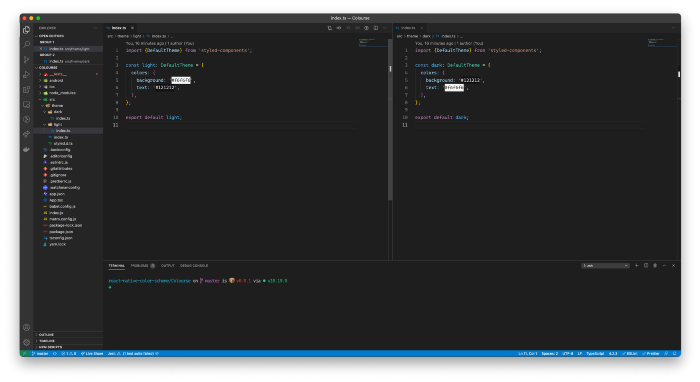Click highlighted color value in dark theme text
The height and width of the screenshot is (382, 700).
(454, 88)
